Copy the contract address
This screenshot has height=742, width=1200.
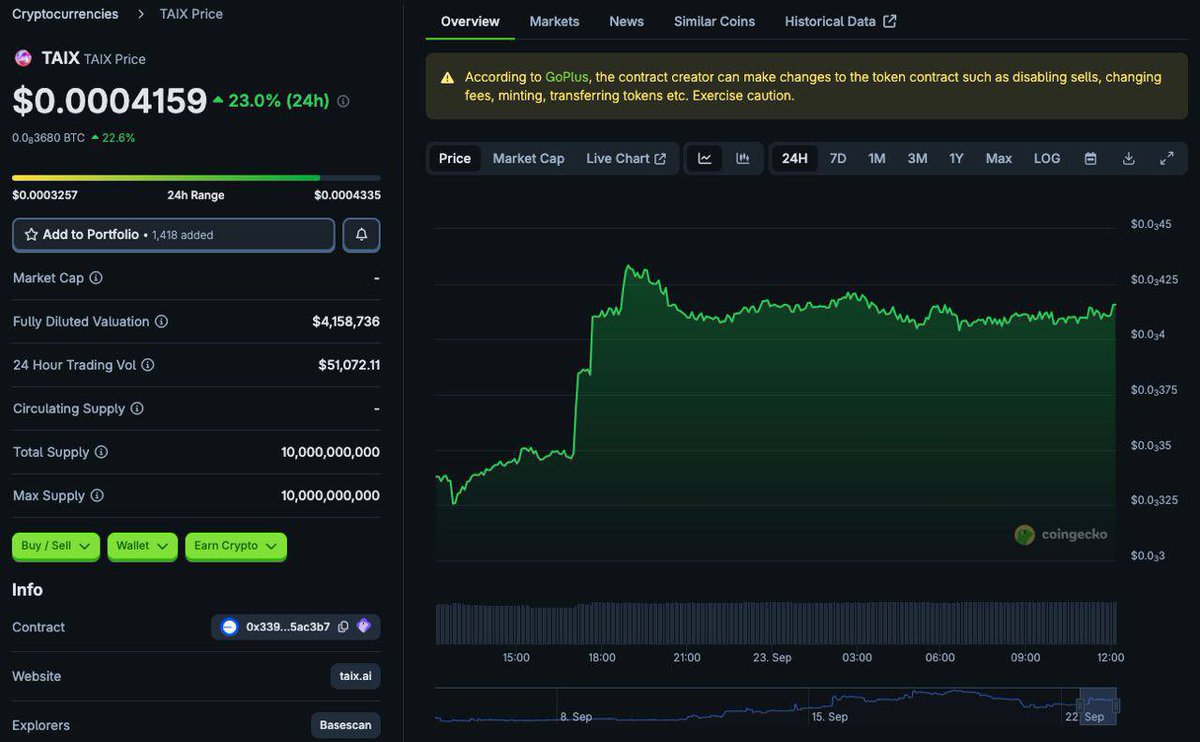click(x=343, y=627)
